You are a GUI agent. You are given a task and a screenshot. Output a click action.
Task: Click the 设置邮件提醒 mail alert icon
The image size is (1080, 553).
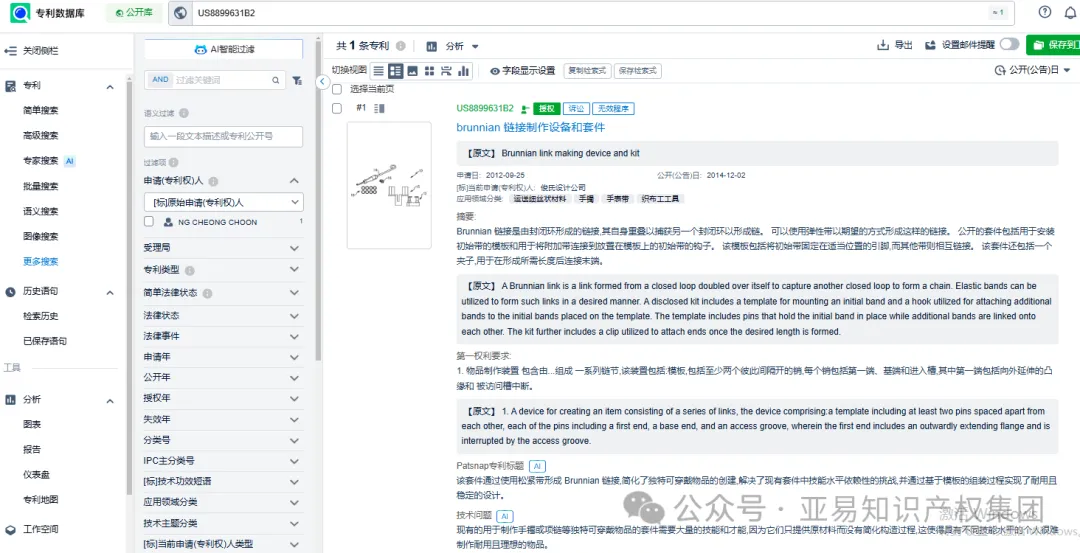[x=931, y=45]
